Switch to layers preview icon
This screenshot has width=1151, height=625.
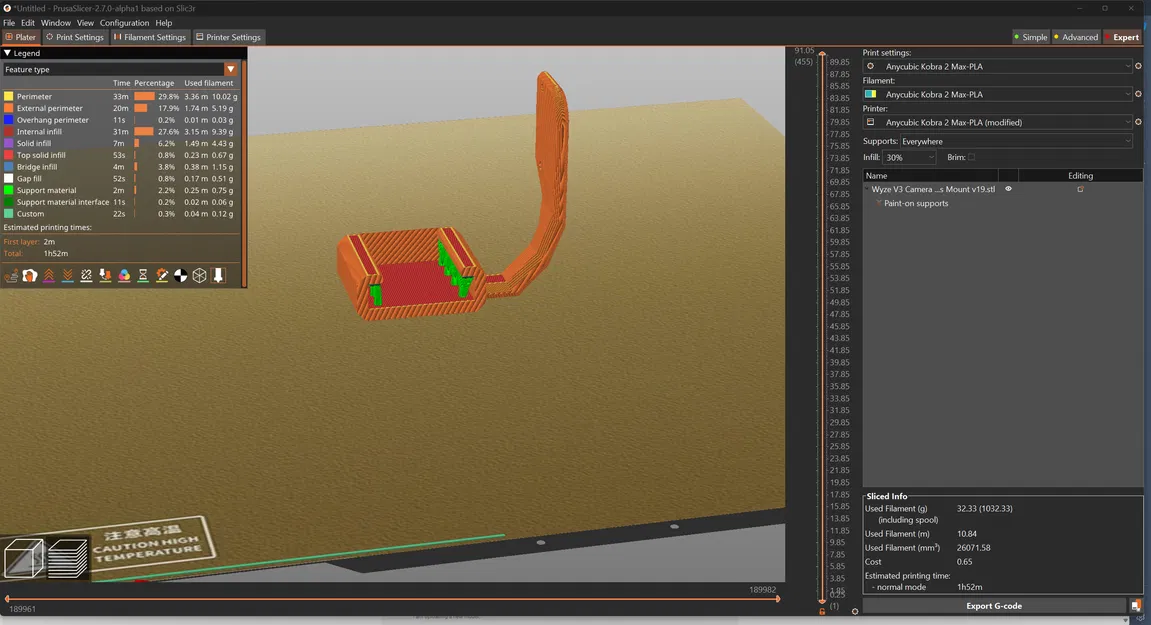68,558
